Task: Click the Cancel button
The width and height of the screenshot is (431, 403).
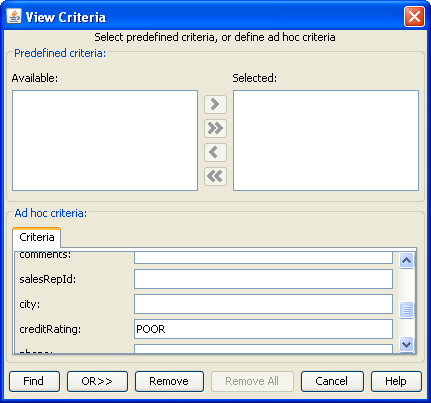Action: click(x=332, y=381)
